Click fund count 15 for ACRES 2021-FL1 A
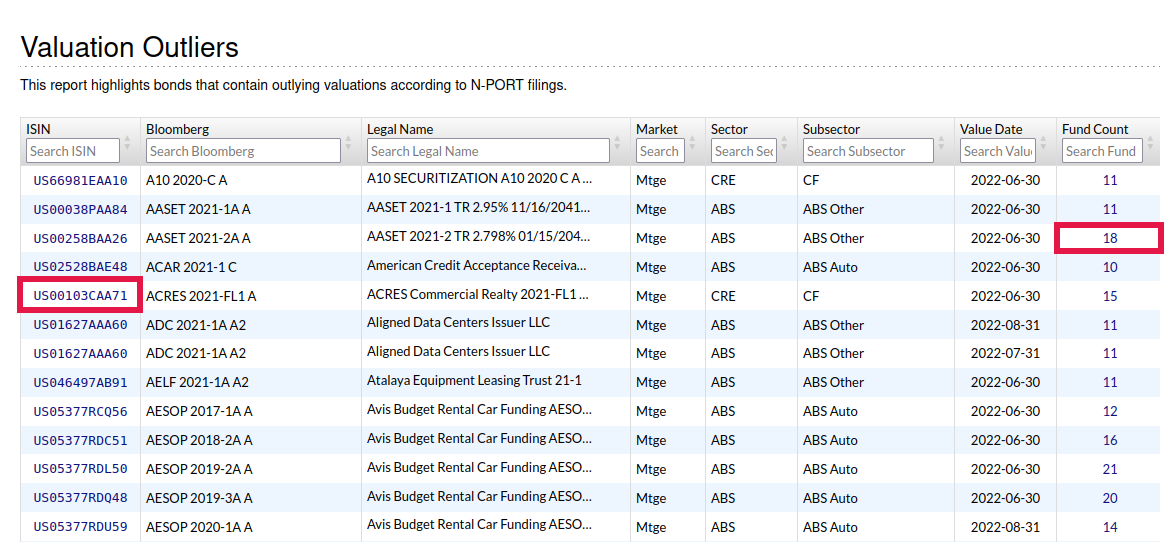 point(1110,297)
